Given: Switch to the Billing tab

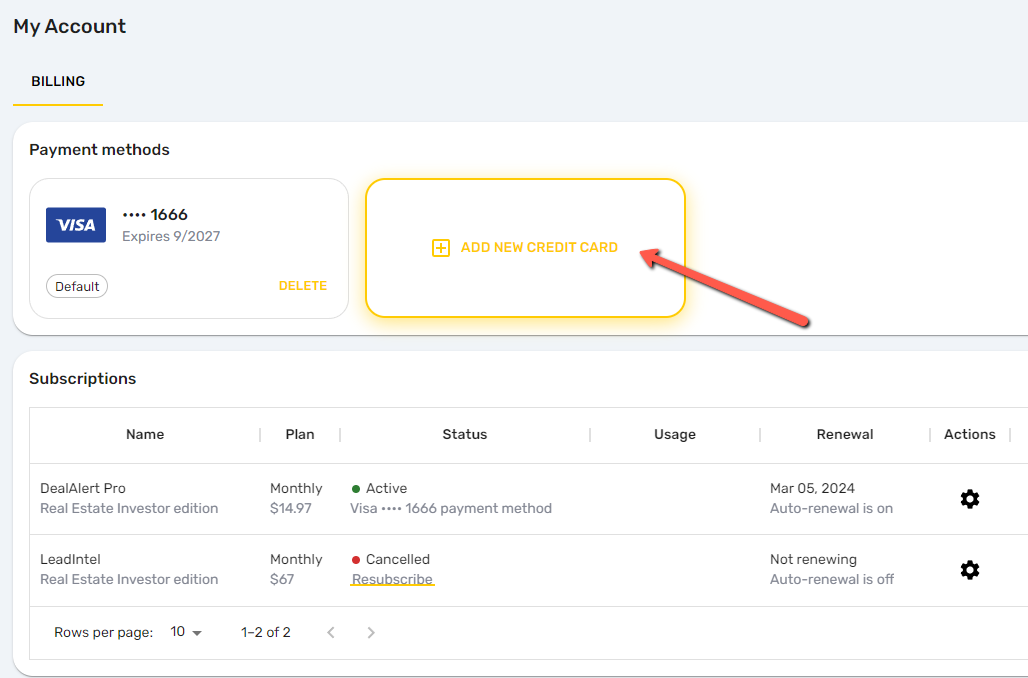Looking at the screenshot, I should (58, 81).
